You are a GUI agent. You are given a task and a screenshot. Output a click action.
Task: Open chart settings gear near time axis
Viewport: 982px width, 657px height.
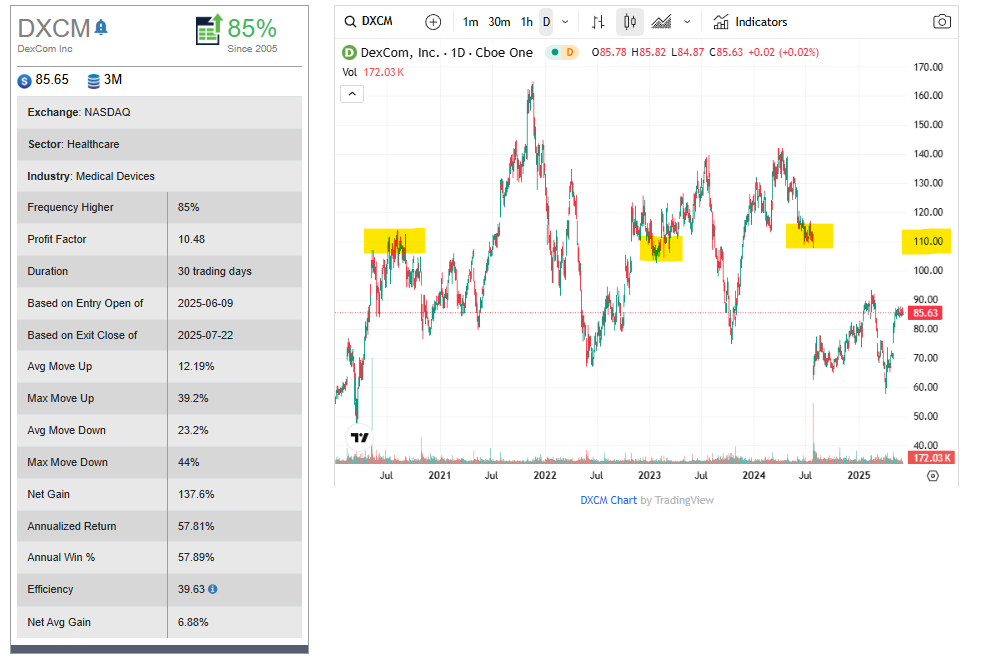coord(933,476)
